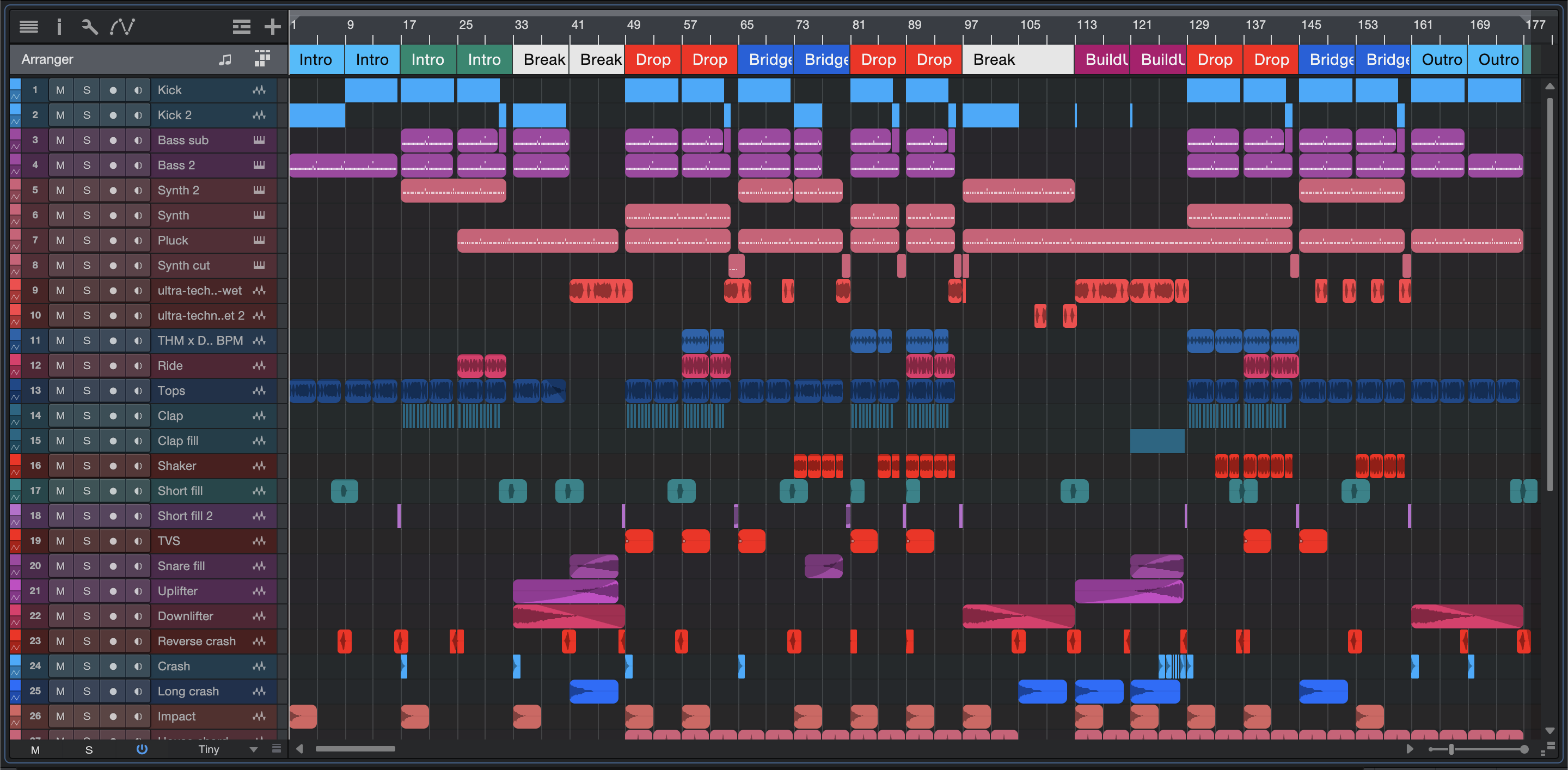This screenshot has width=1568, height=770.
Task: Enable monitor on the Pluck track
Action: tap(138, 240)
